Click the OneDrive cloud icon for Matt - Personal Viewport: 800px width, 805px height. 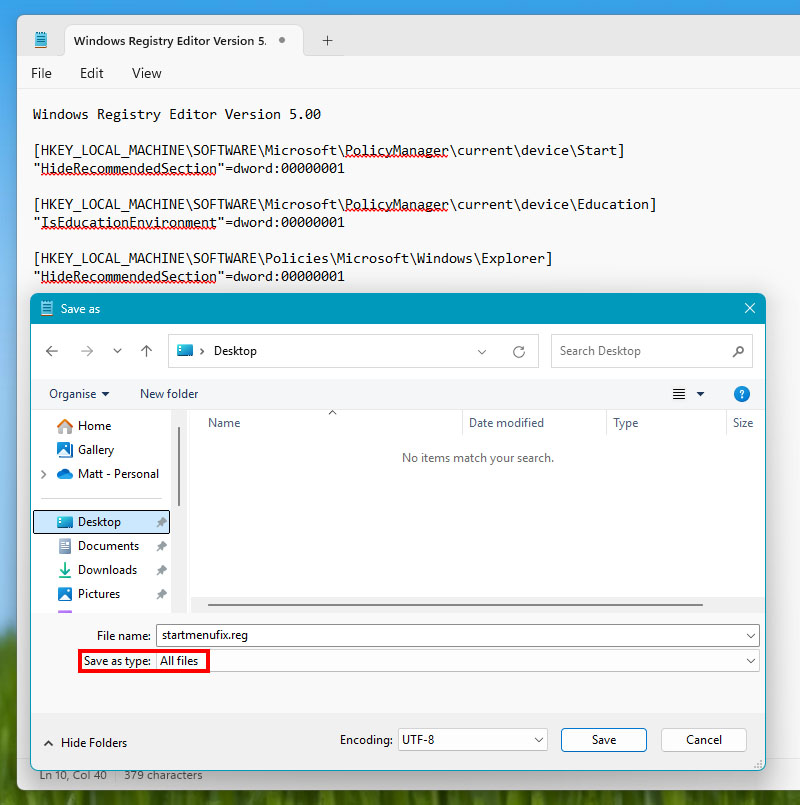click(65, 474)
